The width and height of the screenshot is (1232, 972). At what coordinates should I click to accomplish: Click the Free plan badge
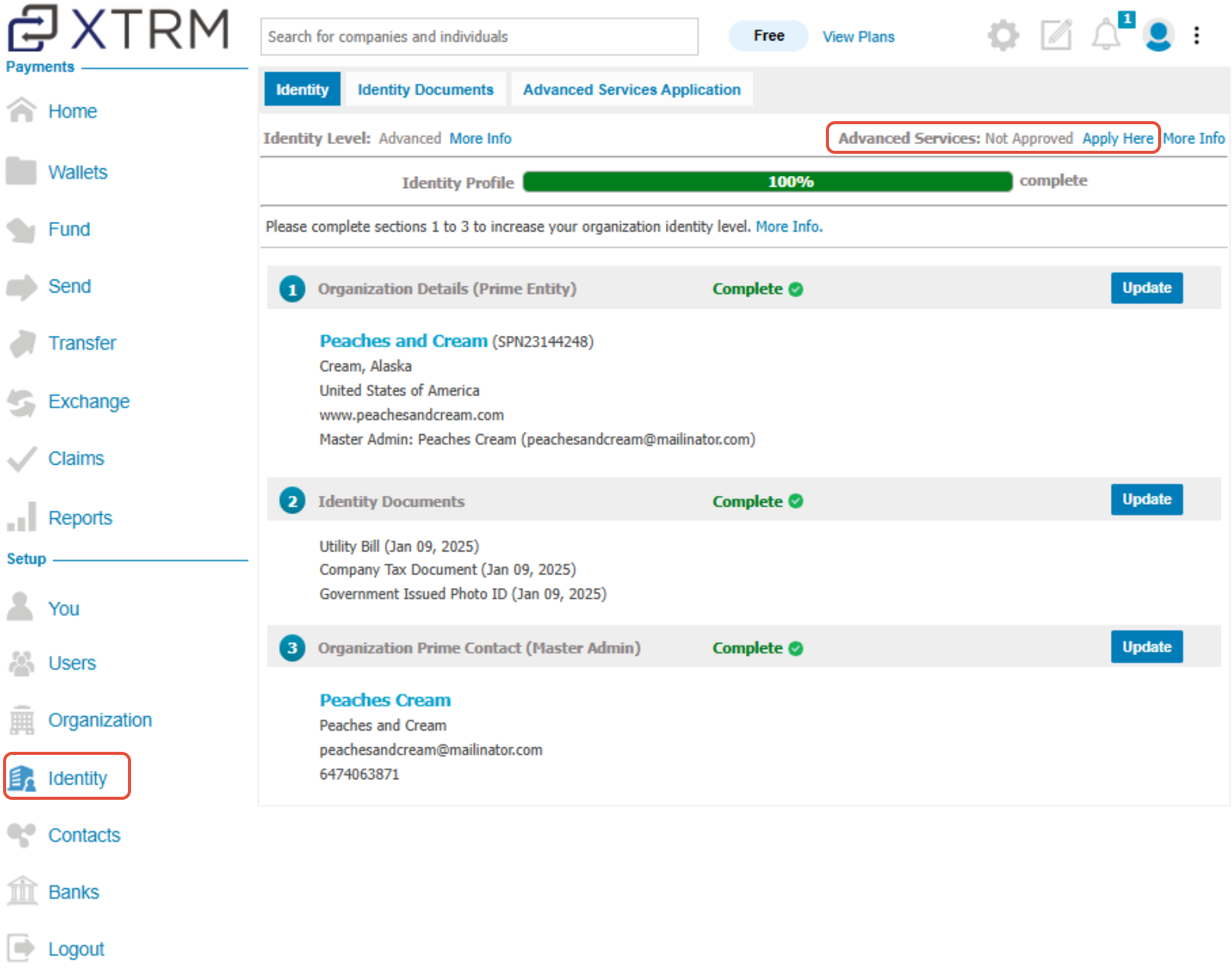coord(769,36)
